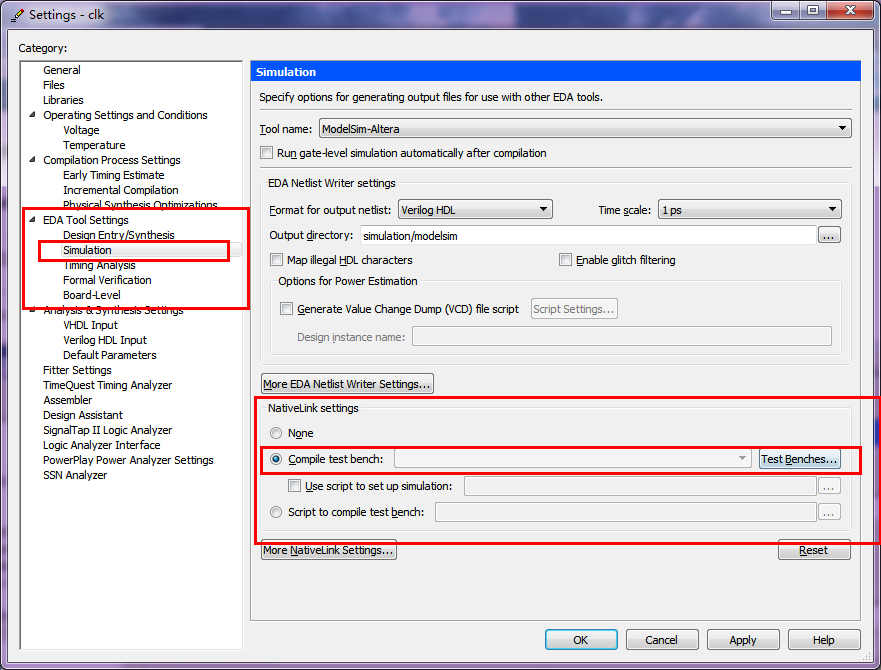
Task: Open Format for output netlist dropdown
Action: point(475,210)
